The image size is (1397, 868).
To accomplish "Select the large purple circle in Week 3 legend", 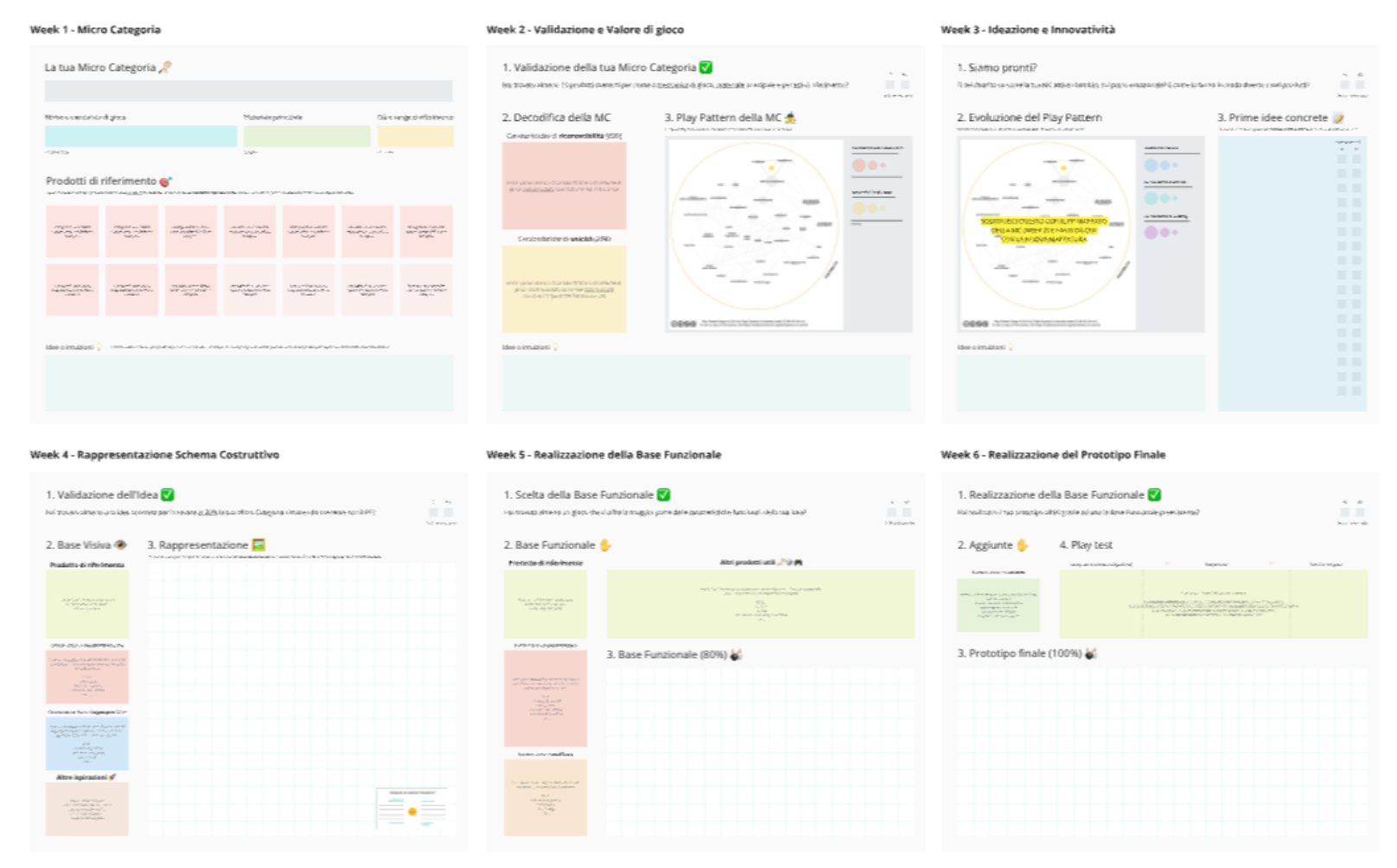I will coord(1151,233).
